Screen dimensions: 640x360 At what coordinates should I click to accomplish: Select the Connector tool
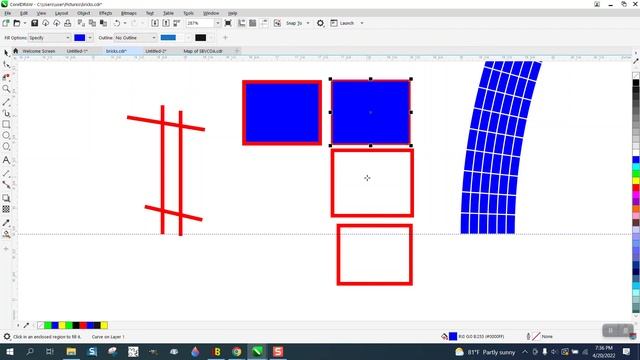(6, 185)
